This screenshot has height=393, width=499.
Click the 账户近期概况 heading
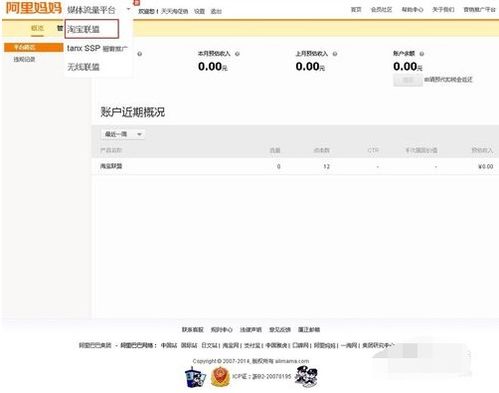(x=133, y=112)
